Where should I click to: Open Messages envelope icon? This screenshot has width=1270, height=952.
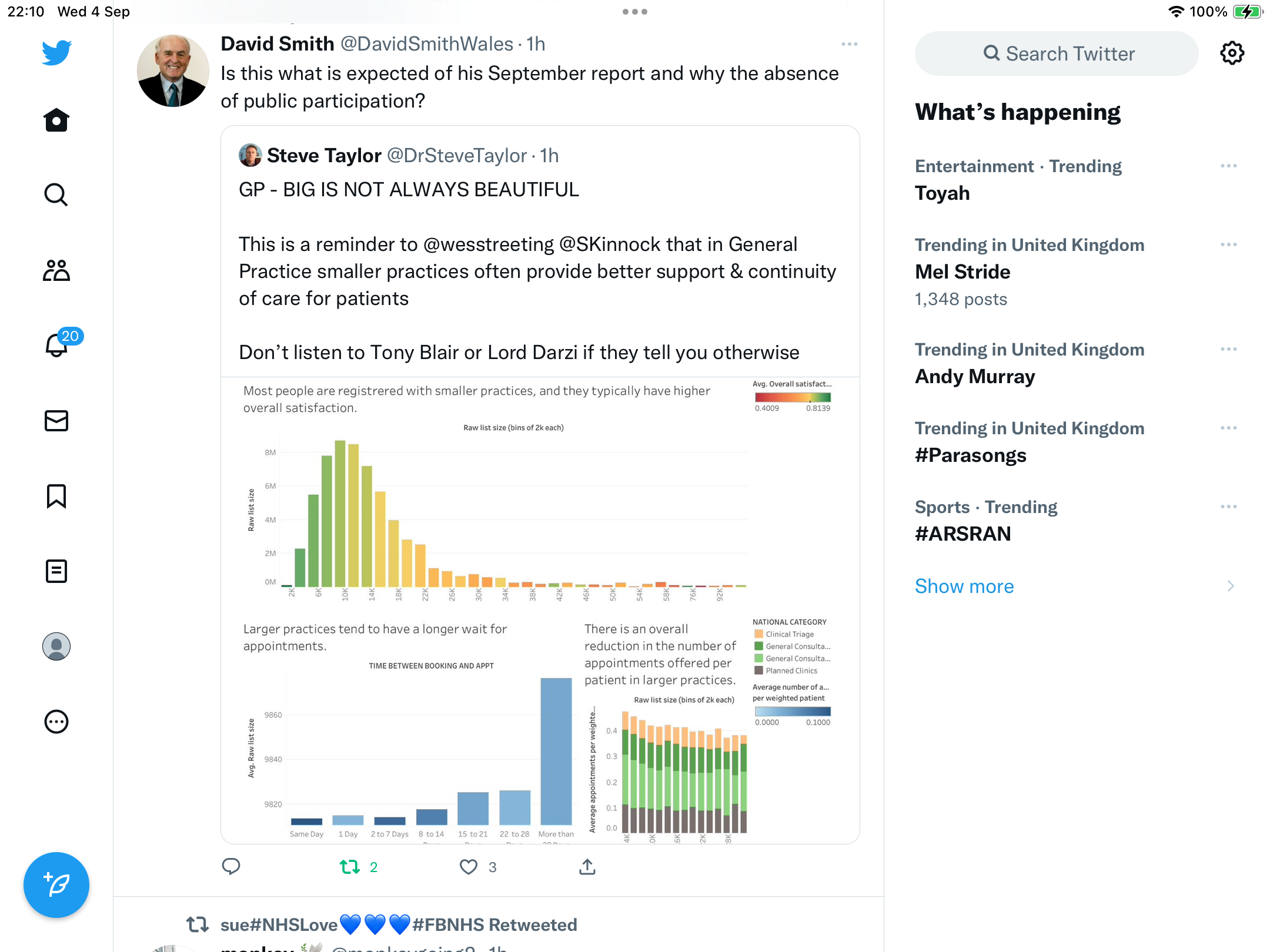(x=56, y=421)
